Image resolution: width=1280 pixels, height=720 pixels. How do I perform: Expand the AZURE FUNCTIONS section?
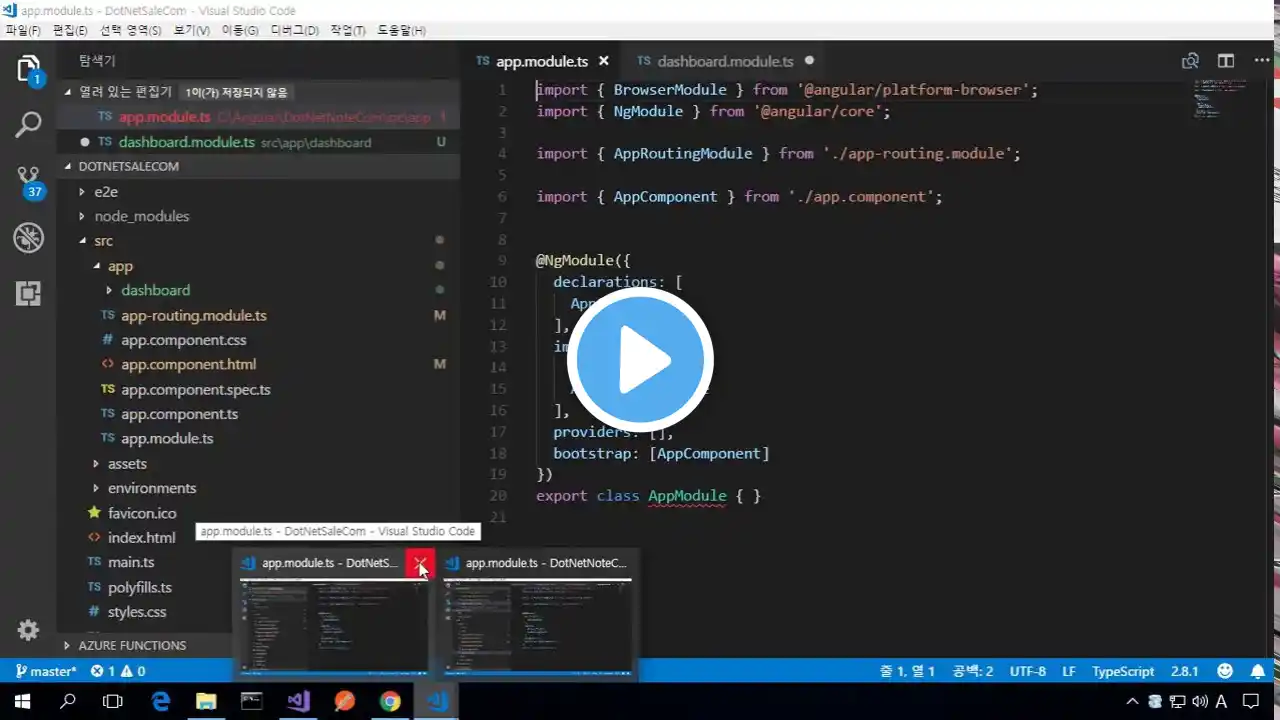click(x=132, y=645)
